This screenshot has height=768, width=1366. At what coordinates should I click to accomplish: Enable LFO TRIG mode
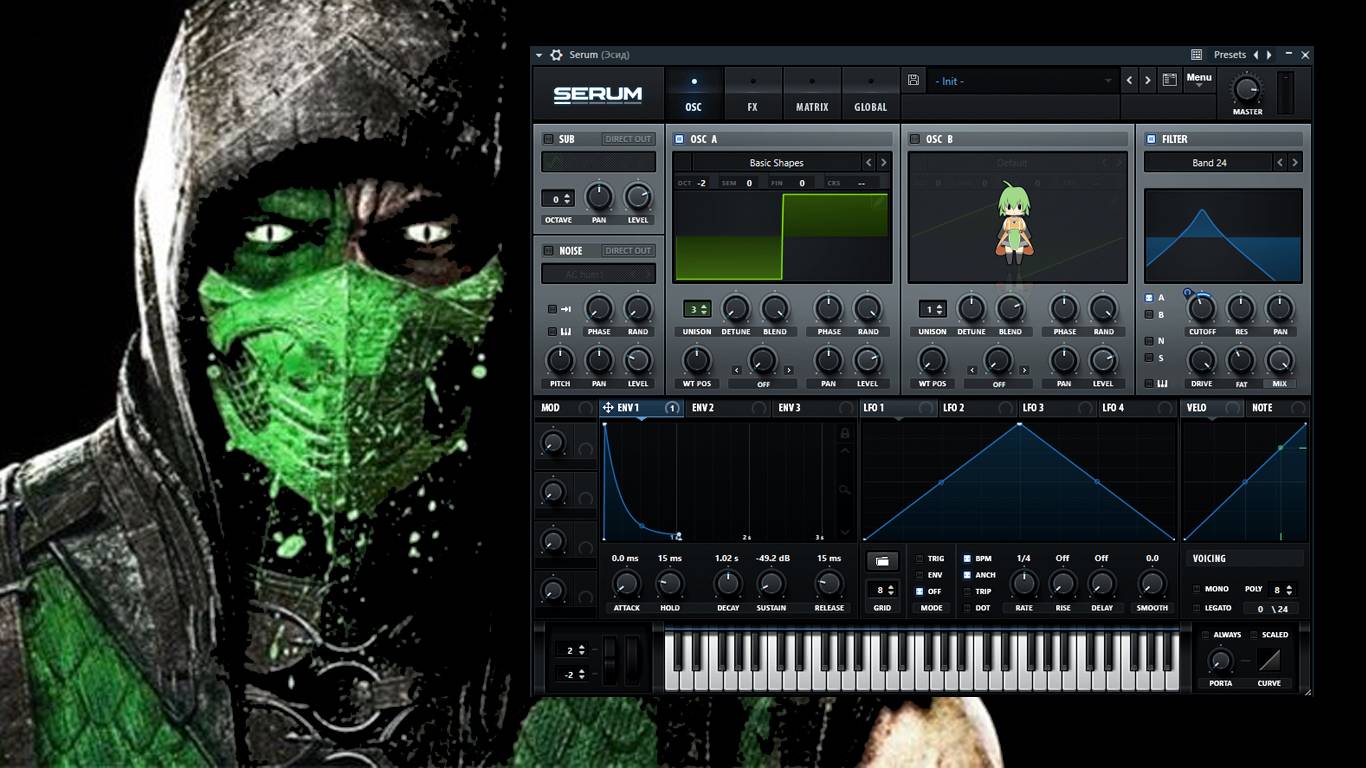(920, 559)
